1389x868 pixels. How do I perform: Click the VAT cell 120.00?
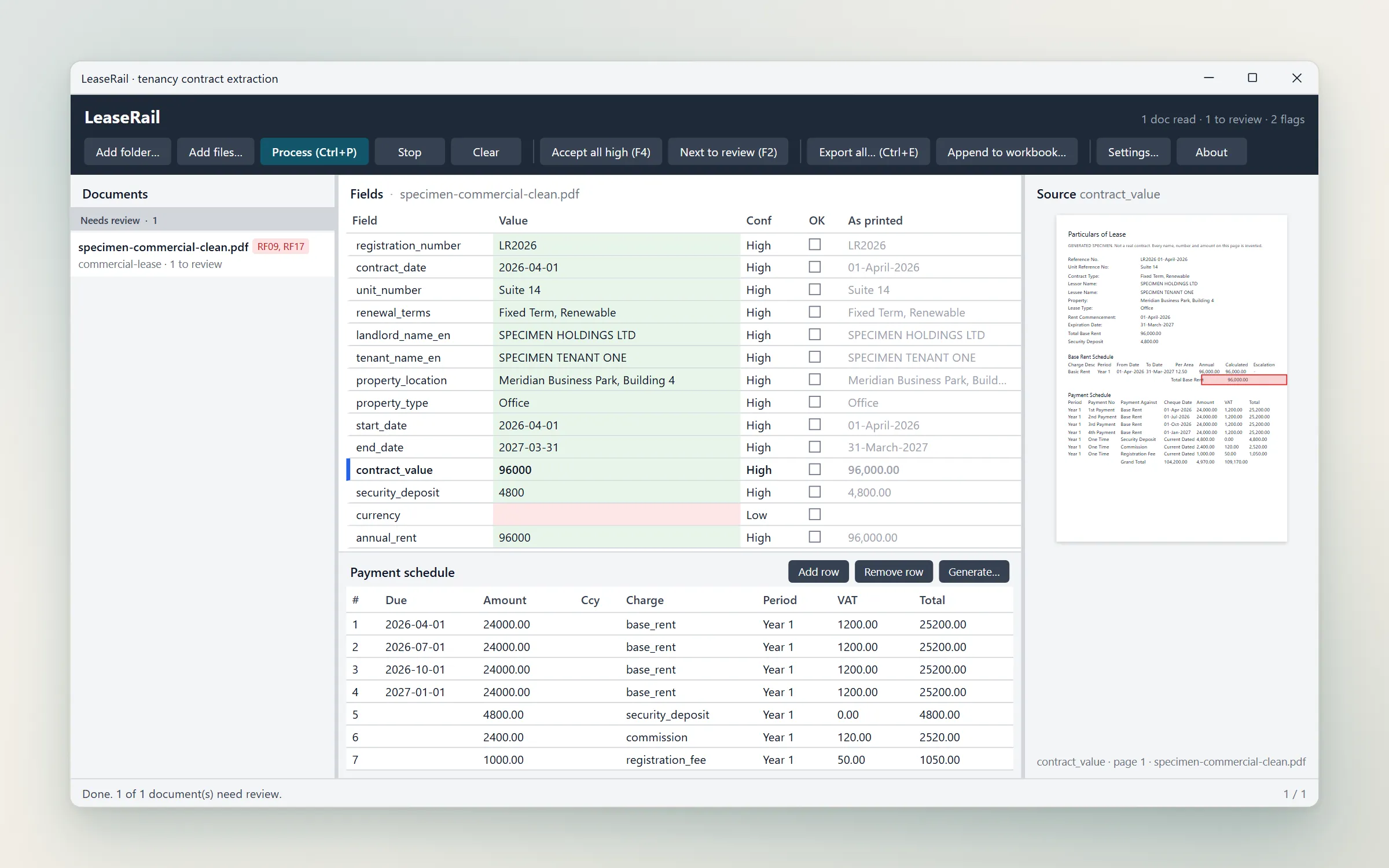point(854,737)
